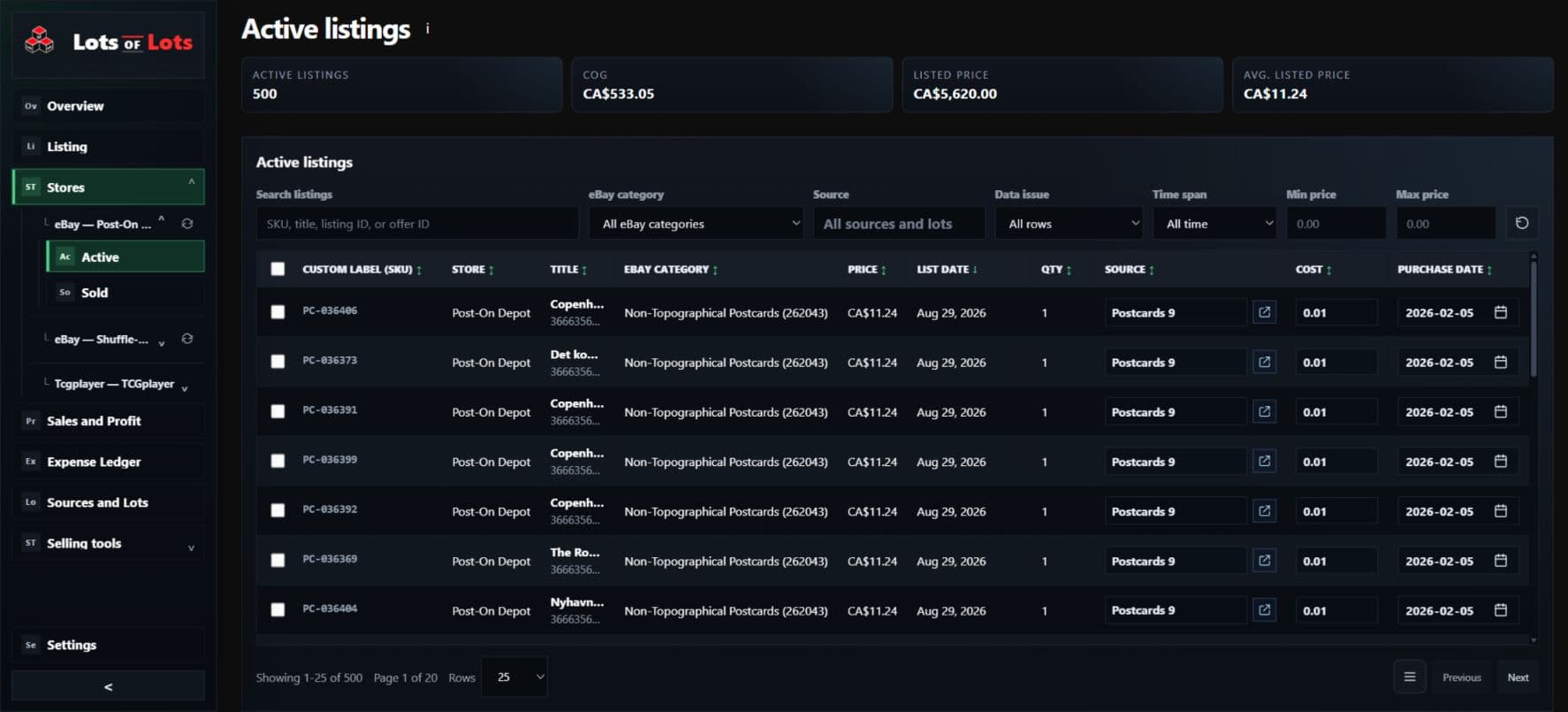Click the table vertical scrollbar

tap(1534, 318)
